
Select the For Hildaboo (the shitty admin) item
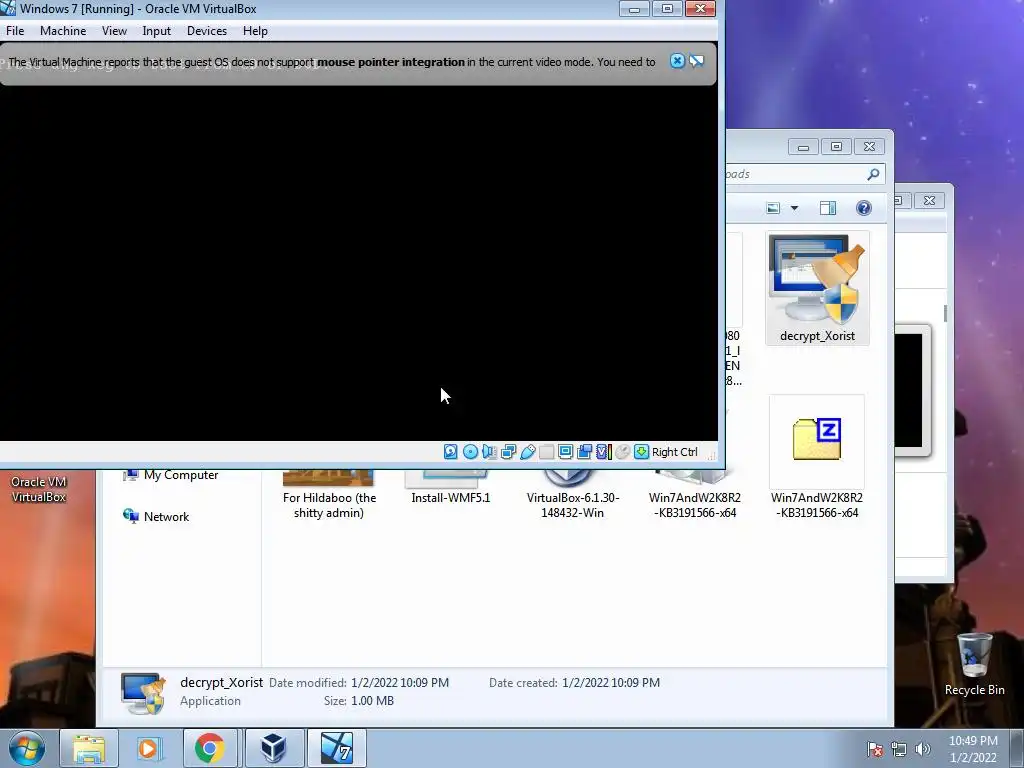pyautogui.click(x=328, y=496)
